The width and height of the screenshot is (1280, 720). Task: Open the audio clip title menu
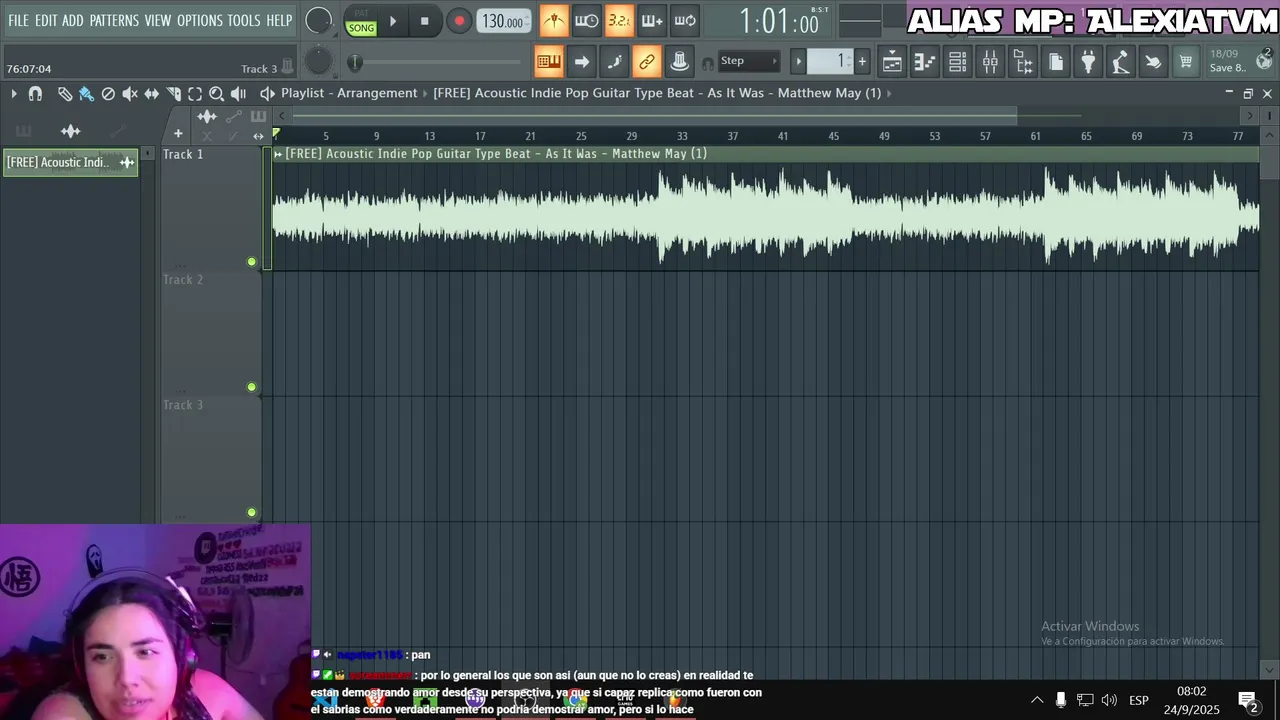point(278,154)
